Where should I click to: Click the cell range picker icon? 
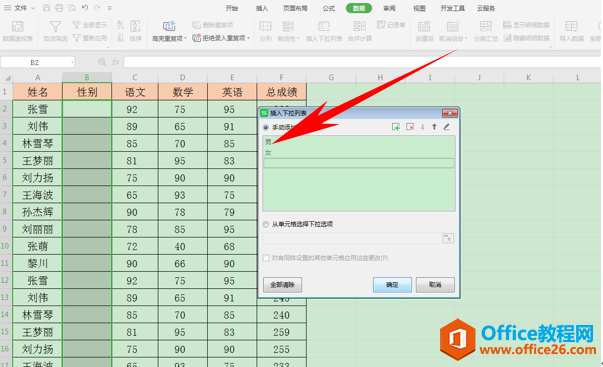click(x=448, y=238)
